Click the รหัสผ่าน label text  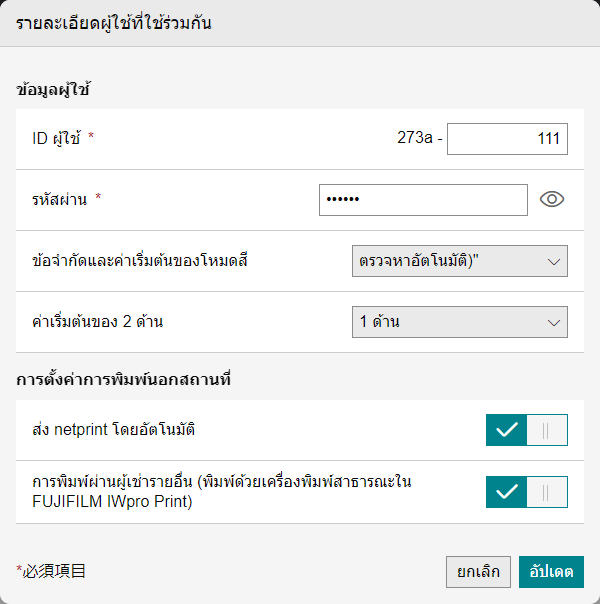[60, 199]
